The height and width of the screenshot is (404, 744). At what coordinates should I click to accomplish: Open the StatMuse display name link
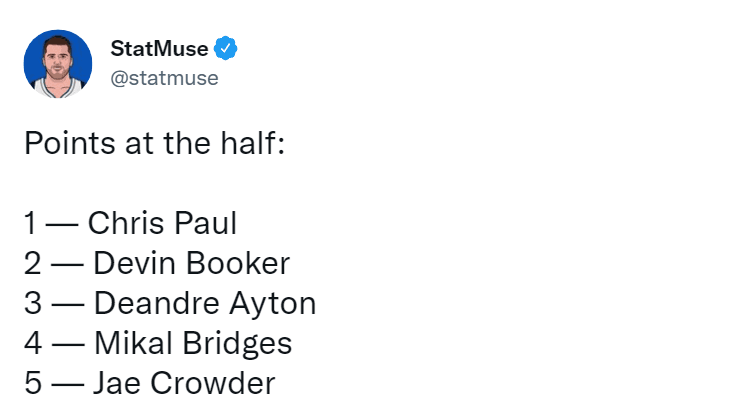click(159, 48)
